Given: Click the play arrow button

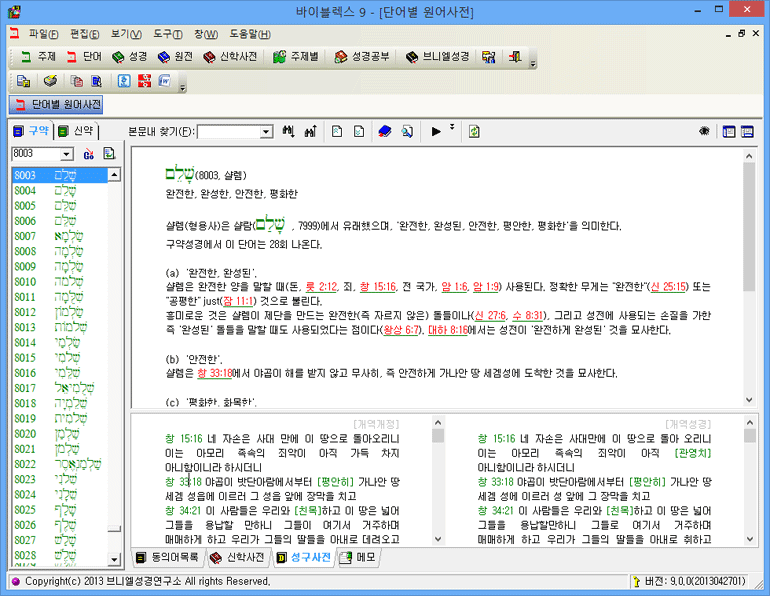Looking at the screenshot, I should [x=436, y=132].
